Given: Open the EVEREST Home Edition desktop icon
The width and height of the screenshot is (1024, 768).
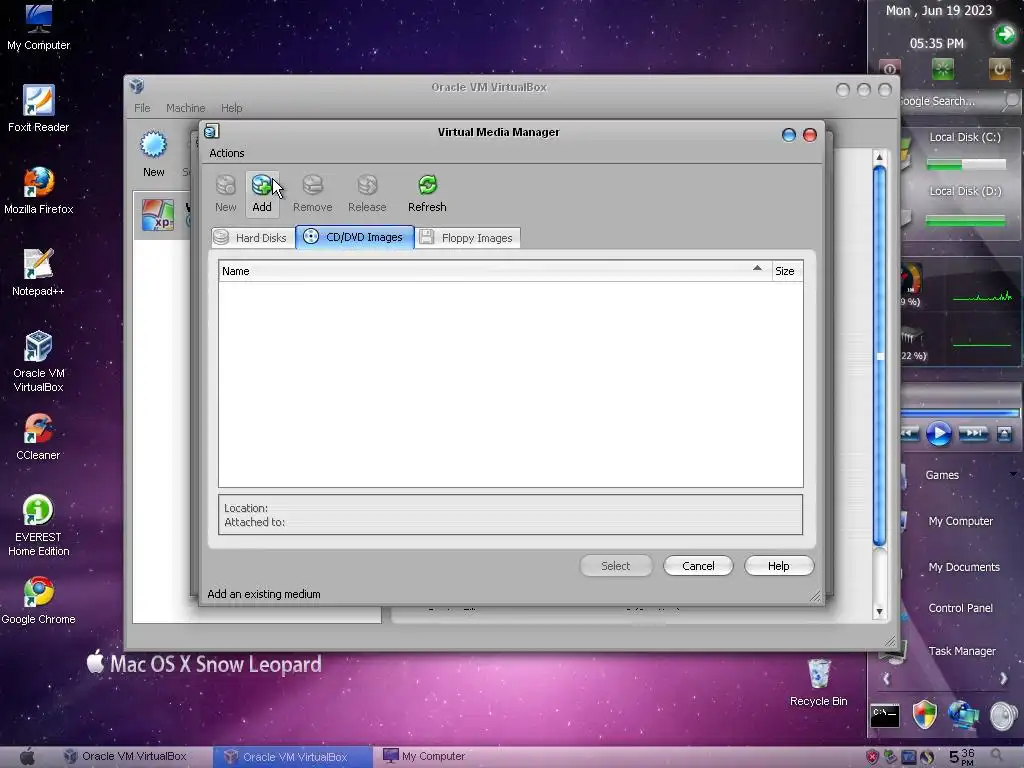Looking at the screenshot, I should [39, 526].
